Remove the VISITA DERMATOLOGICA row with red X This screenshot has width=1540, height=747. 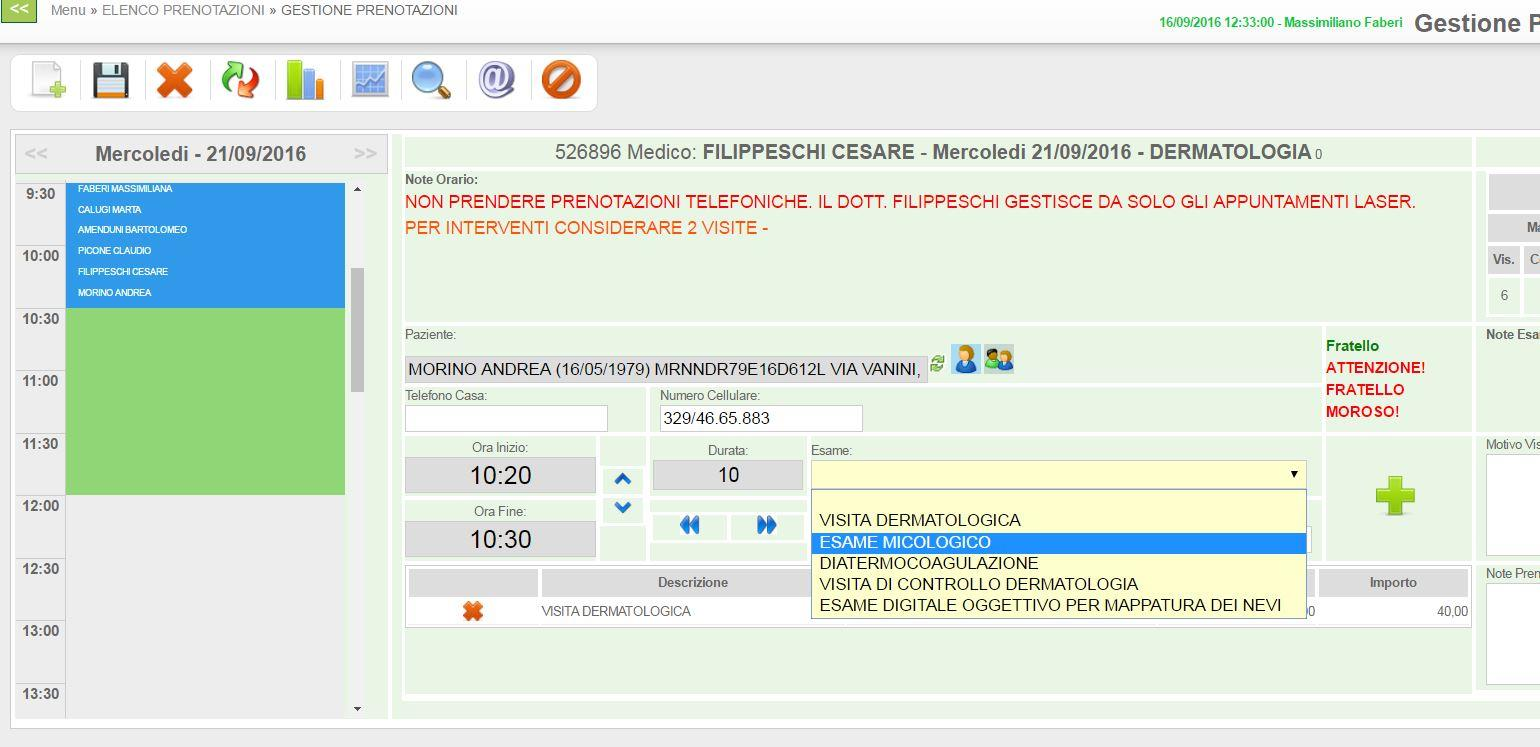pyautogui.click(x=473, y=611)
